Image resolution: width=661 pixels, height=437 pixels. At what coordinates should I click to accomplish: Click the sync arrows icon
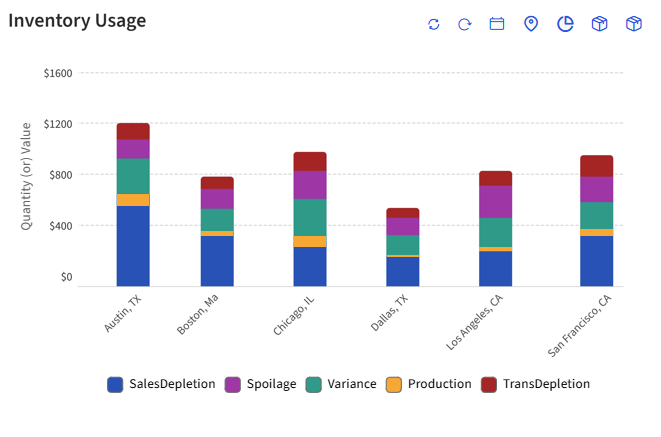[433, 24]
